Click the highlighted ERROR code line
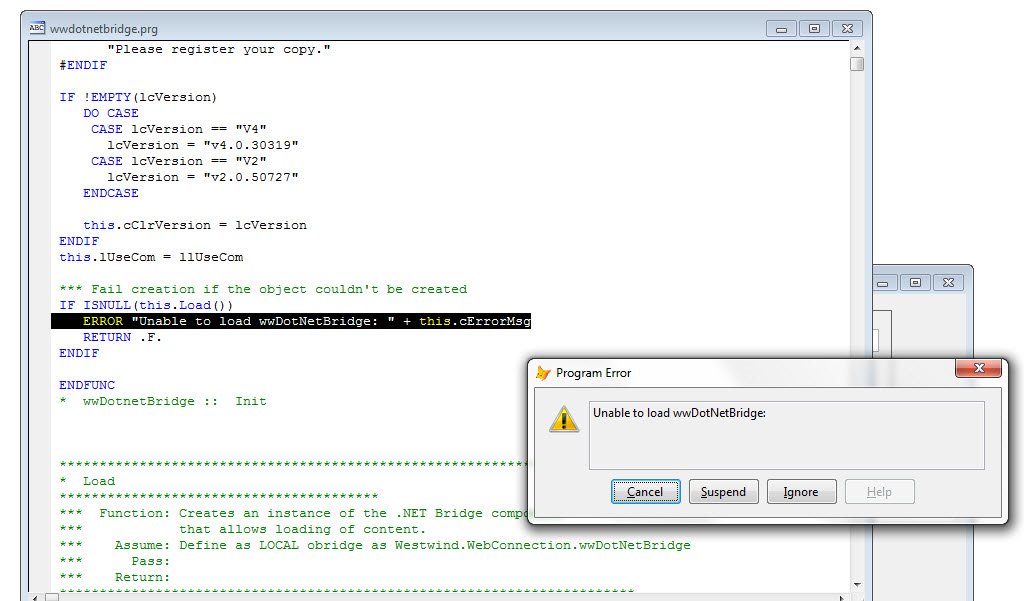 pyautogui.click(x=290, y=321)
